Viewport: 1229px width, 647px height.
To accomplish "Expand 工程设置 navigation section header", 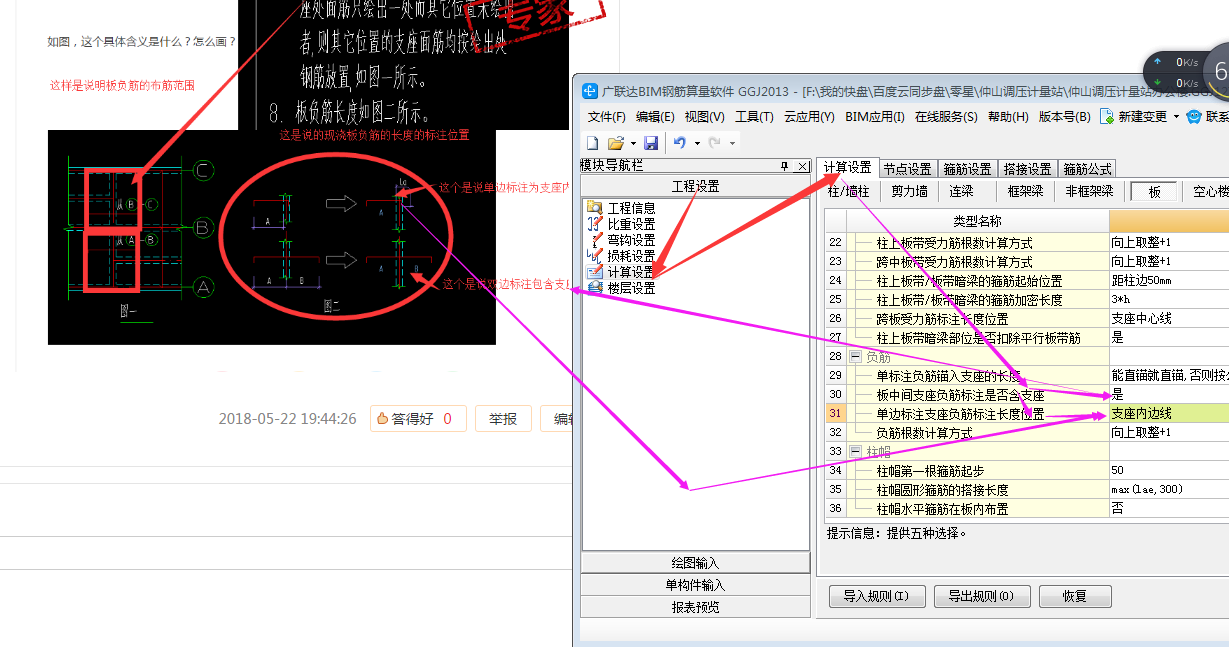I will click(x=695, y=187).
